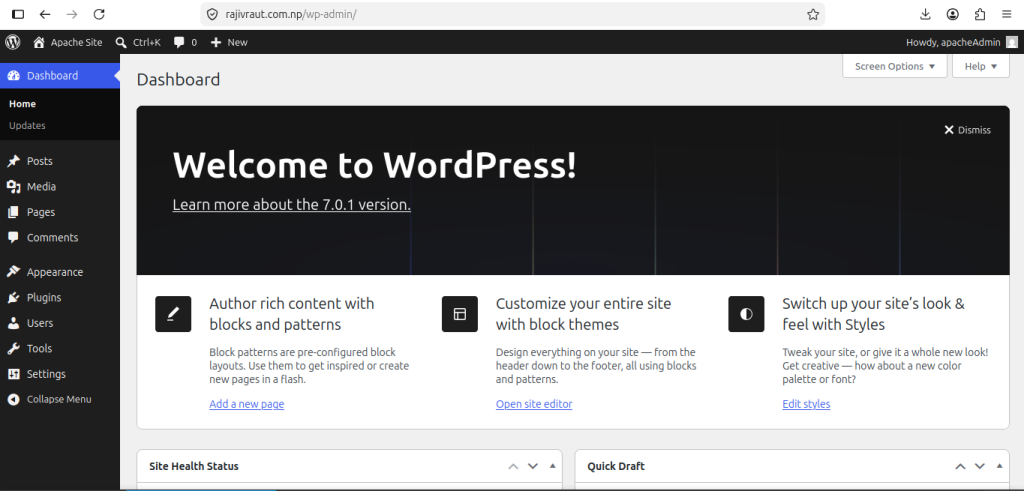The image size is (1024, 491).
Task: Open Learn more about the 7.0.1 version
Action: click(x=291, y=204)
